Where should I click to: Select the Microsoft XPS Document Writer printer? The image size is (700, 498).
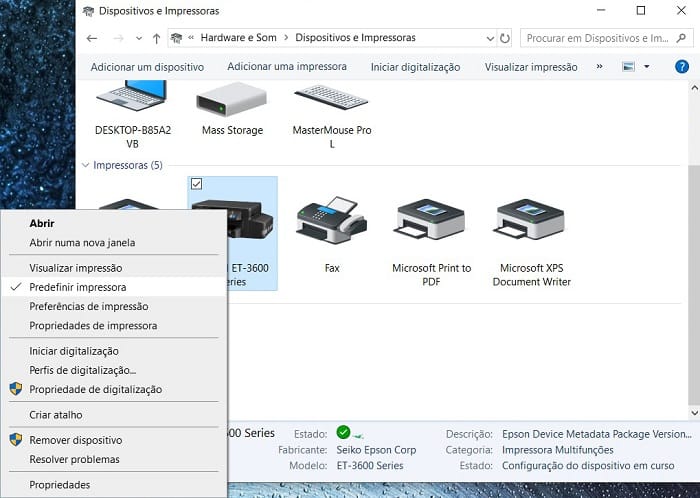tap(529, 219)
